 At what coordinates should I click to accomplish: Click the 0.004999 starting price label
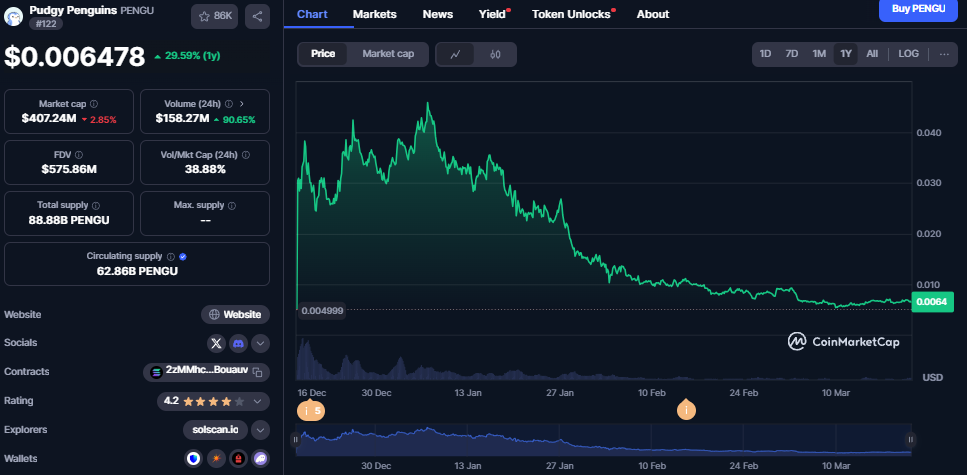(322, 311)
